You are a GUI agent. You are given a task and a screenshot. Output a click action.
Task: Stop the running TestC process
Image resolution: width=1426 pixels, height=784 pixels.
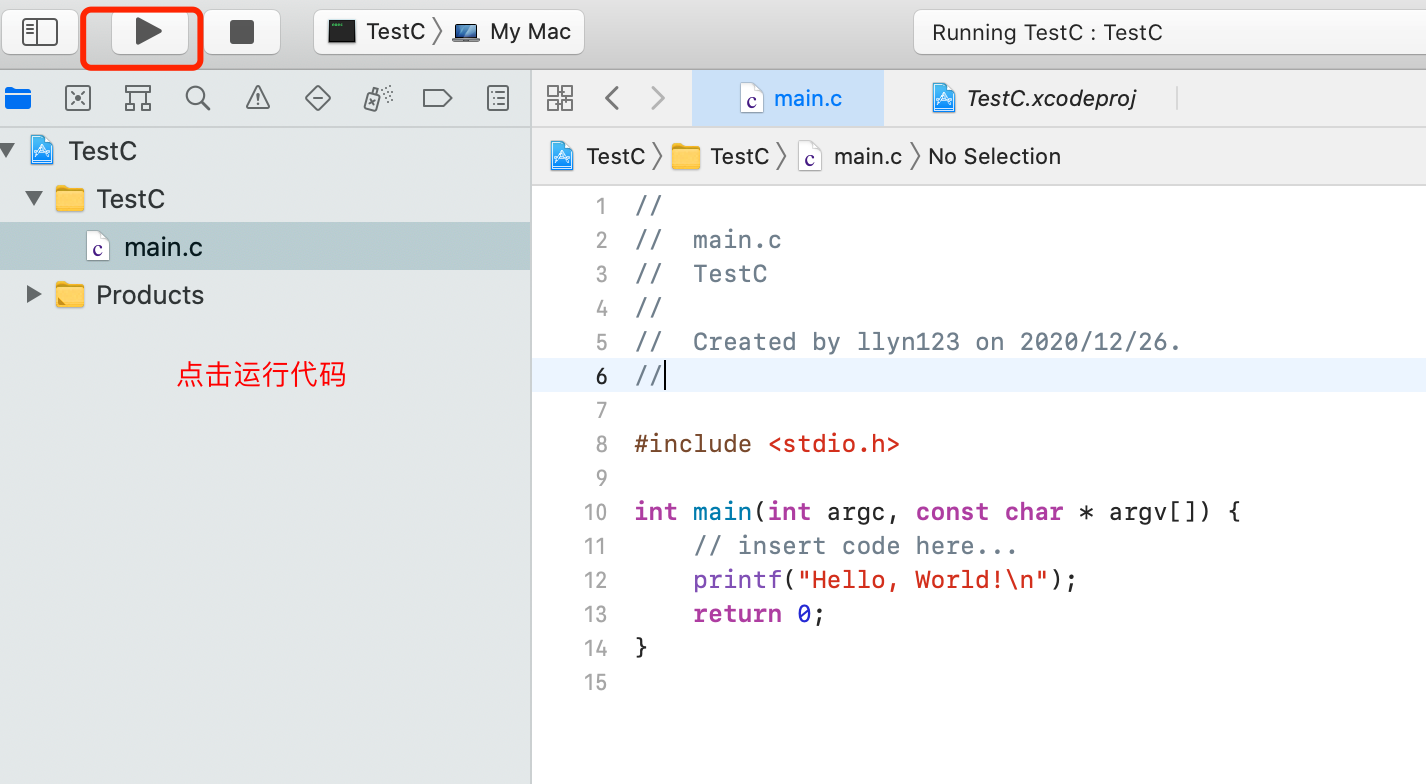tap(242, 32)
